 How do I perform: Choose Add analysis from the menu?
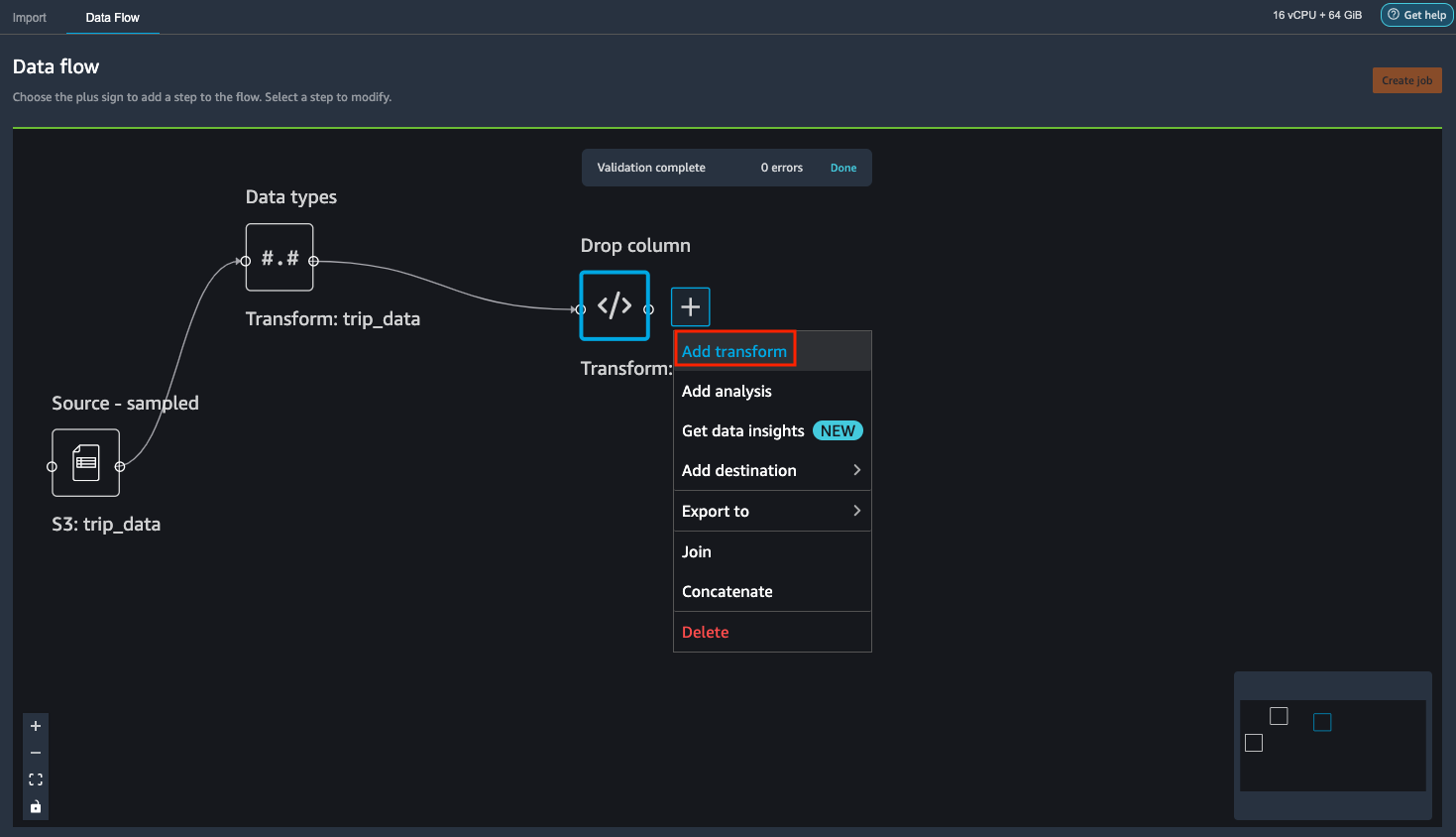point(727,391)
